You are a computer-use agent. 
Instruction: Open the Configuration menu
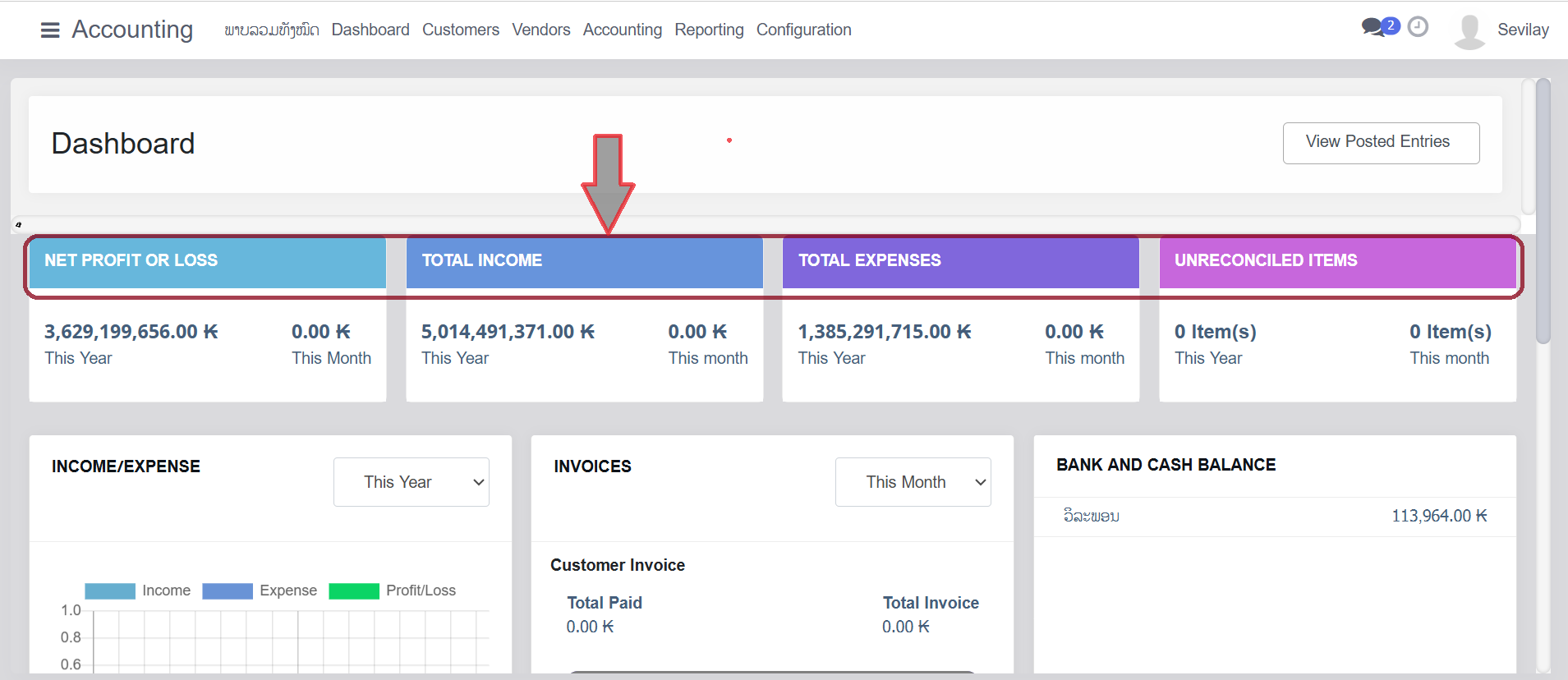pos(803,30)
